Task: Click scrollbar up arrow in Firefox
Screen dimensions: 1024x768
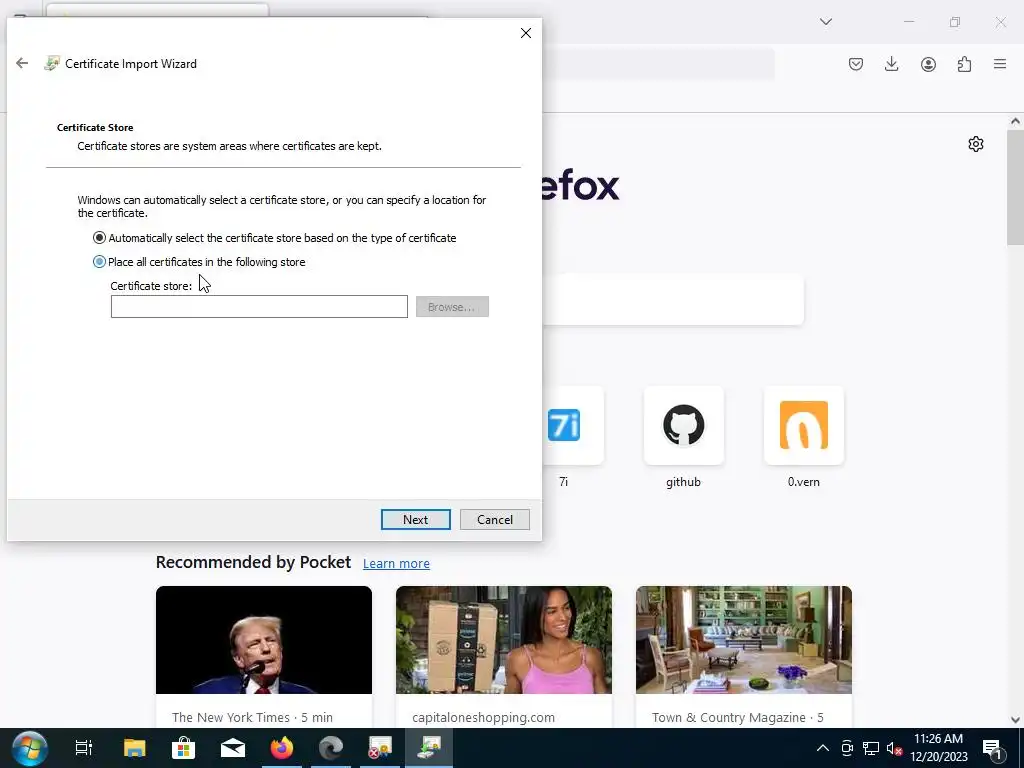Action: point(1015,121)
